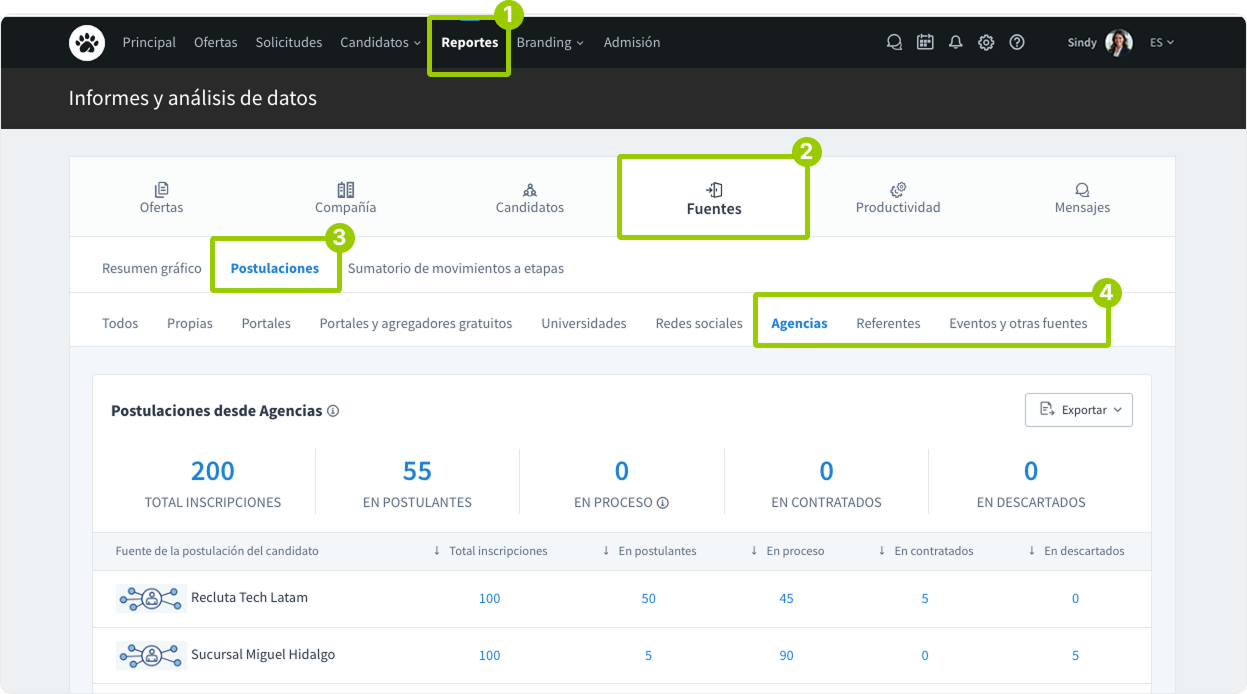Expand the Branding dropdown menu
Image resolution: width=1247 pixels, height=694 pixels.
[x=549, y=43]
